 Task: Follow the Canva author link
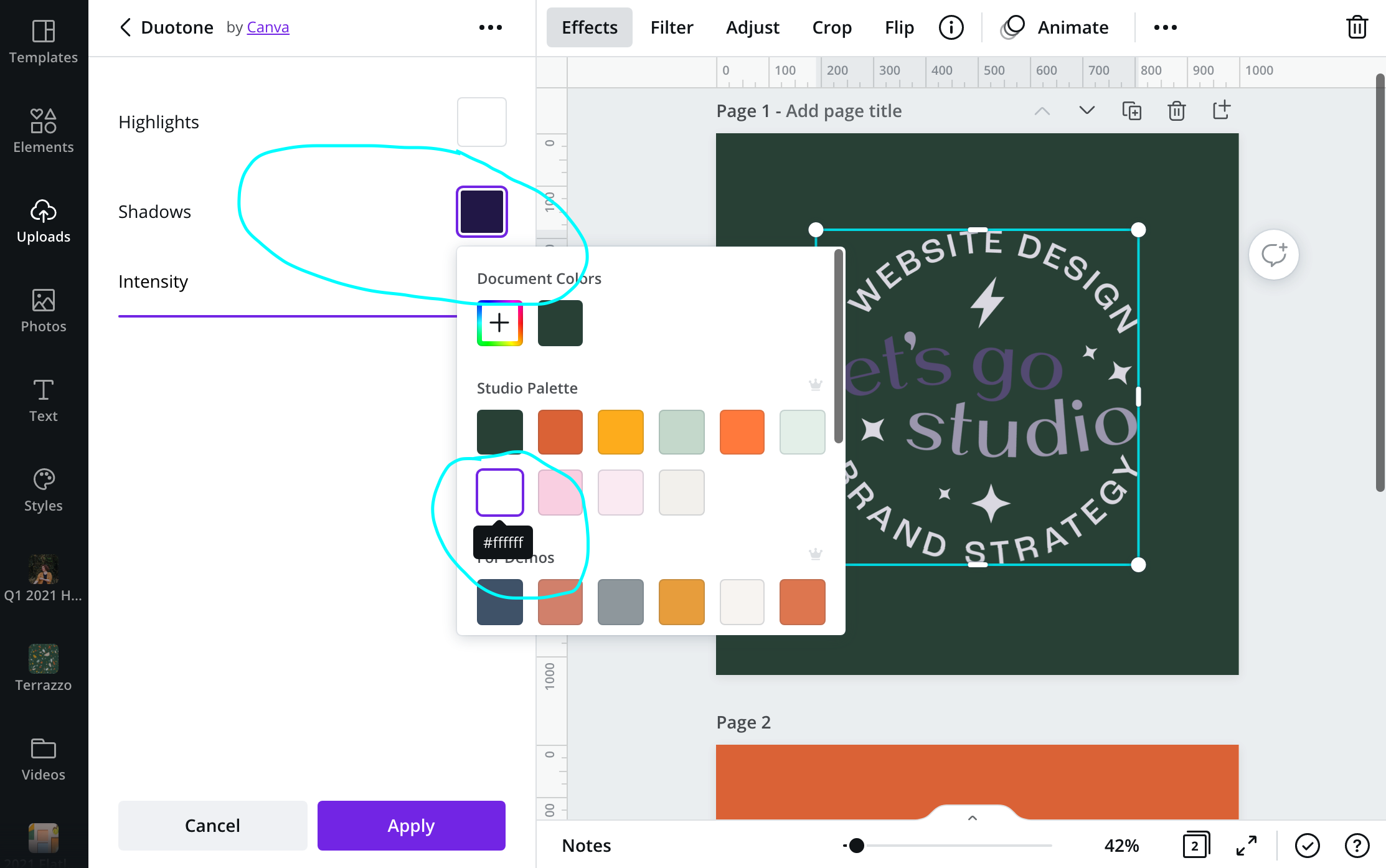[x=268, y=27]
